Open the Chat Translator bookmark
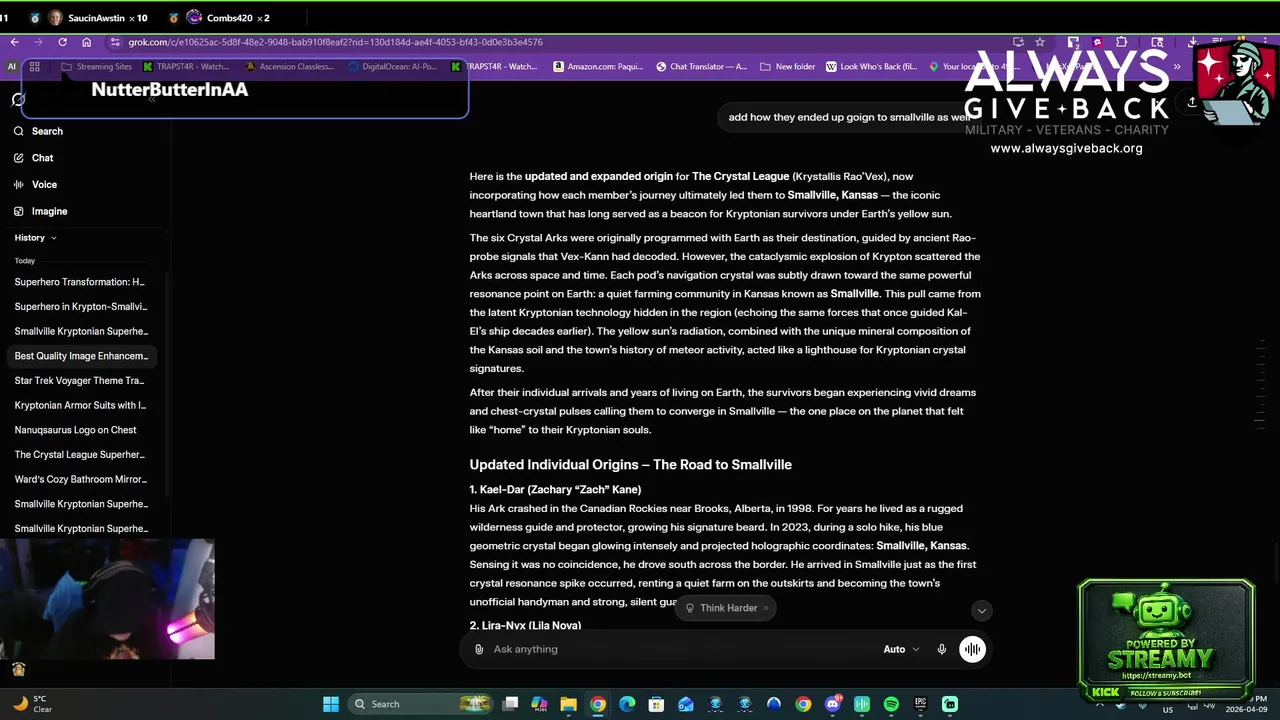The image size is (1280, 720). 701,67
